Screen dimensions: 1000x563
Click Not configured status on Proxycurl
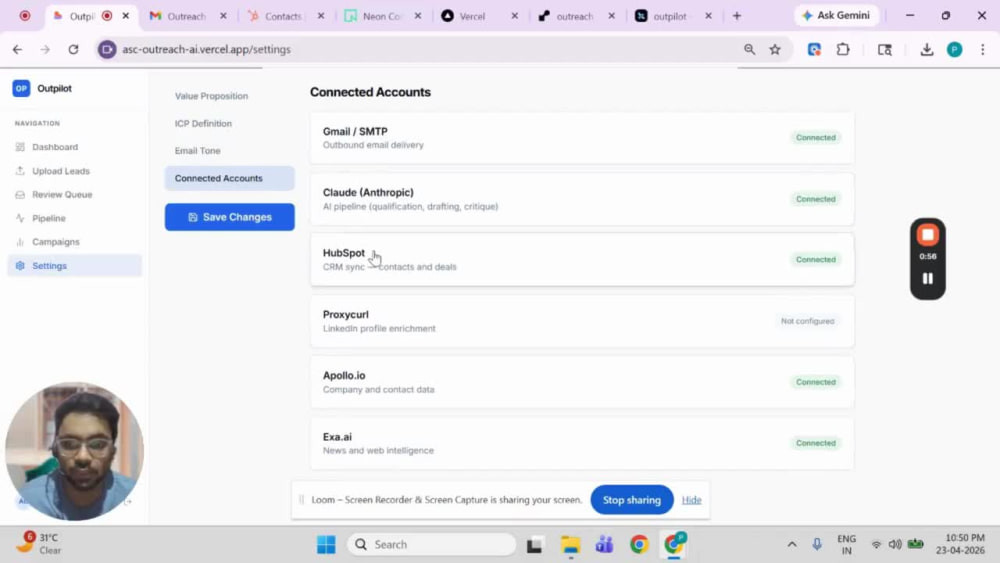807,321
